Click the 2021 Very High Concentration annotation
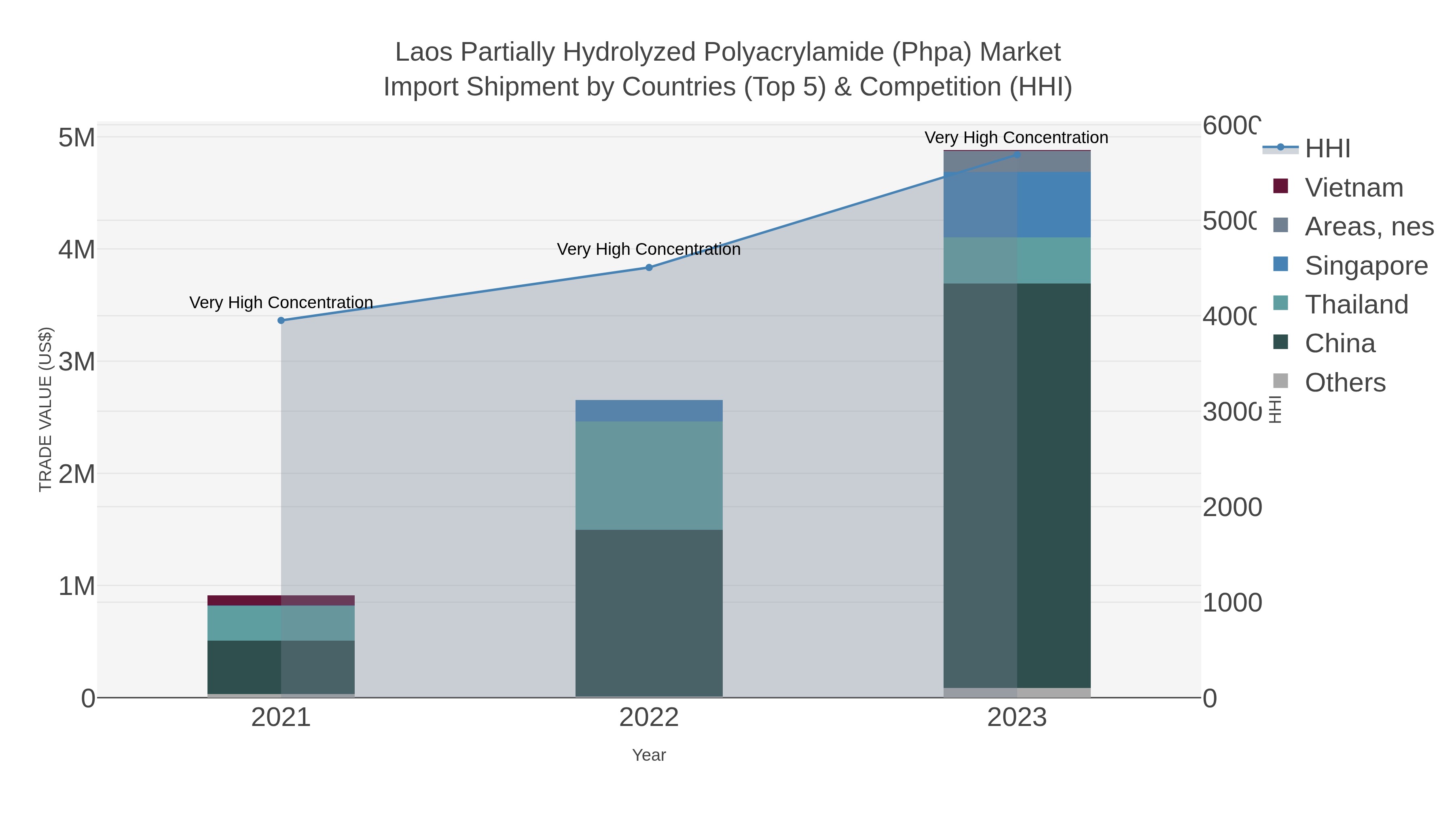The width and height of the screenshot is (1456, 819). coord(281,303)
